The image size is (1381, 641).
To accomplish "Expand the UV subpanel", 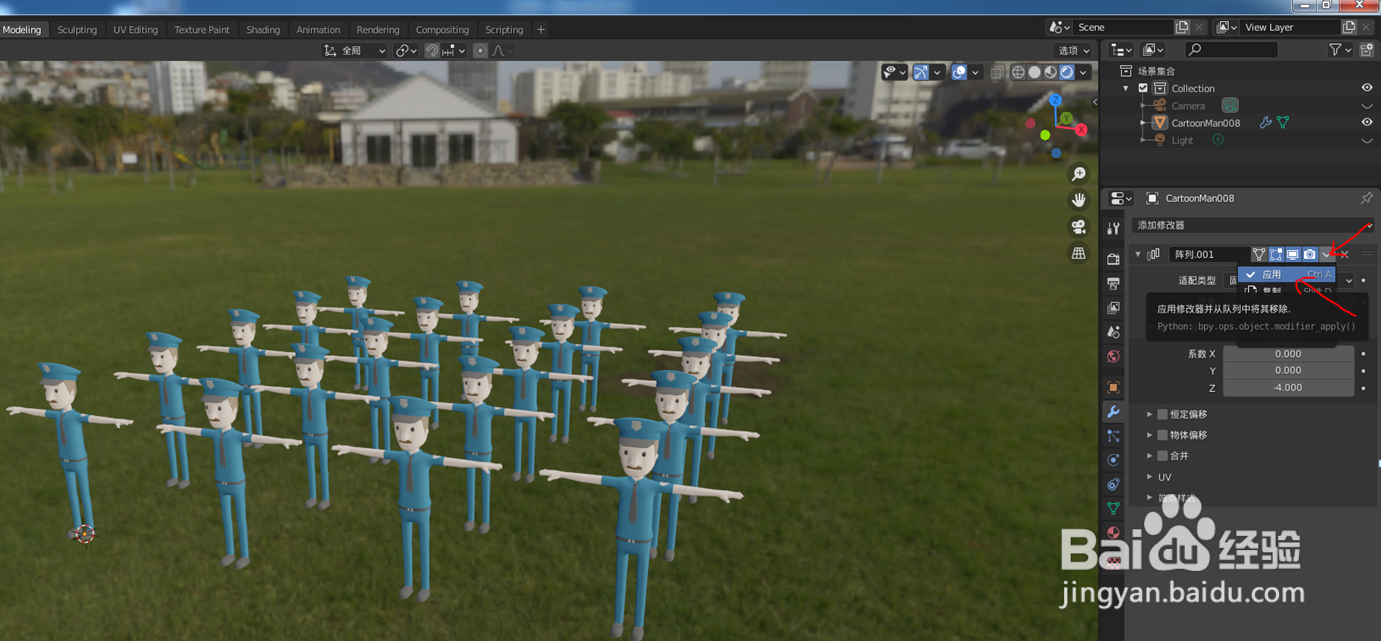I will pyautogui.click(x=1150, y=477).
